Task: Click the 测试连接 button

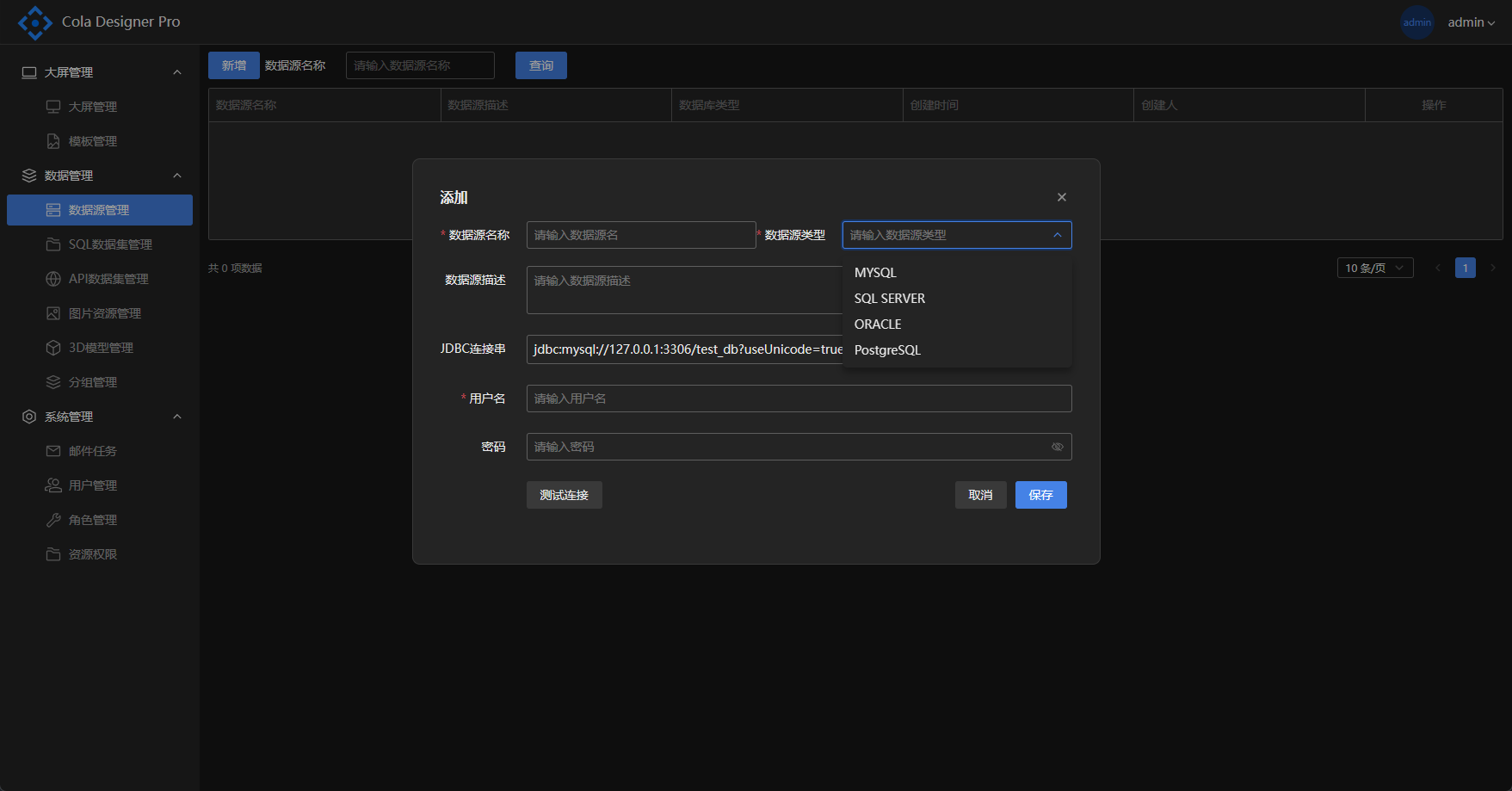Action: click(x=564, y=495)
